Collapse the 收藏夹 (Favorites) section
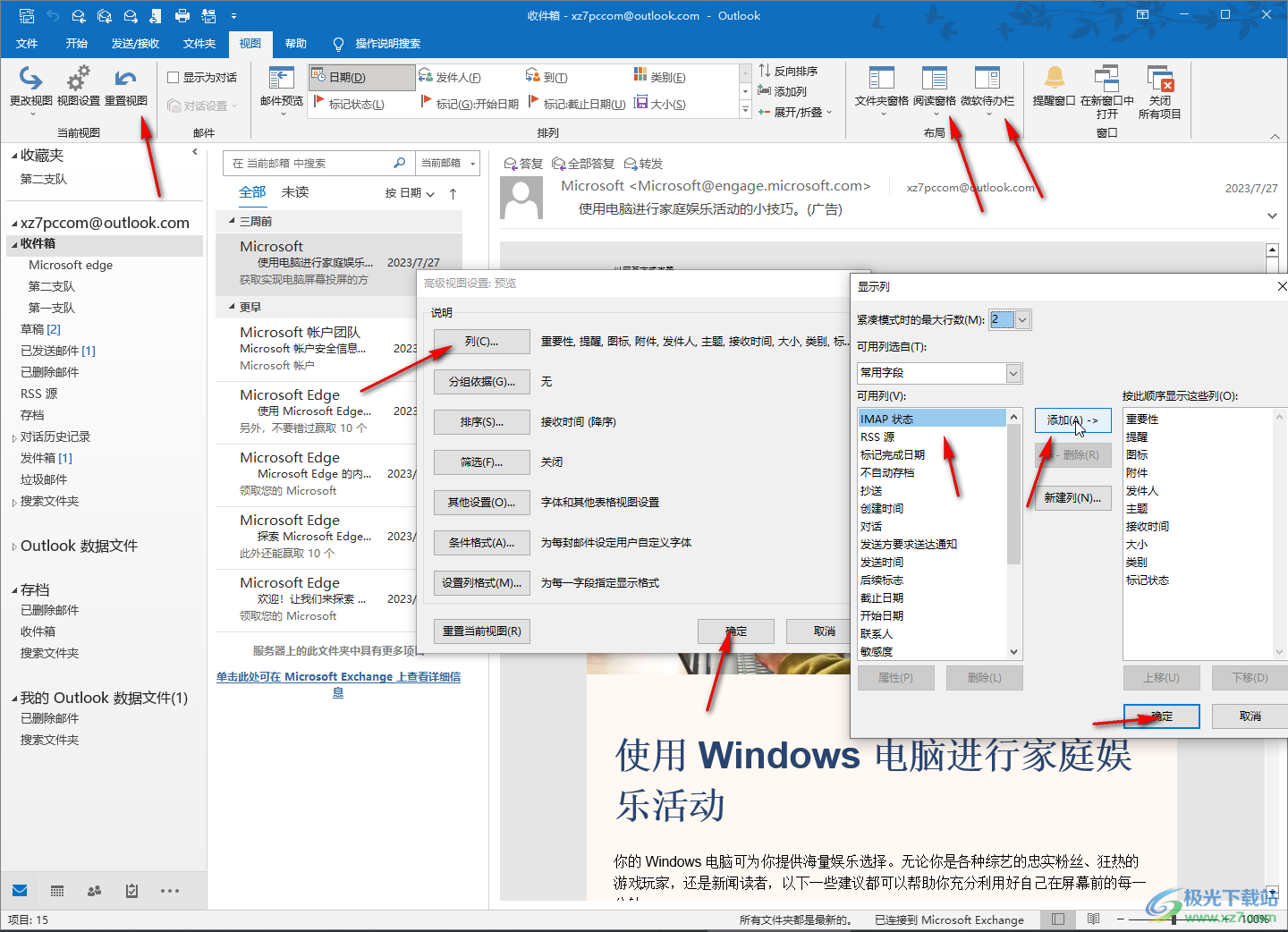 (14, 157)
